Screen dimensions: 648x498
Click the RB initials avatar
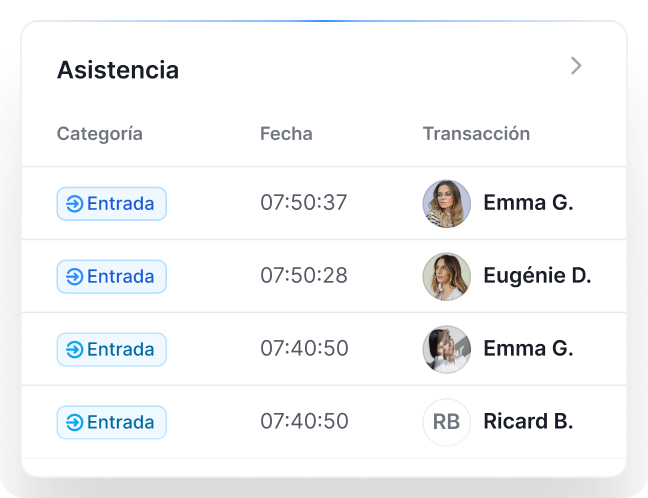pyautogui.click(x=446, y=422)
